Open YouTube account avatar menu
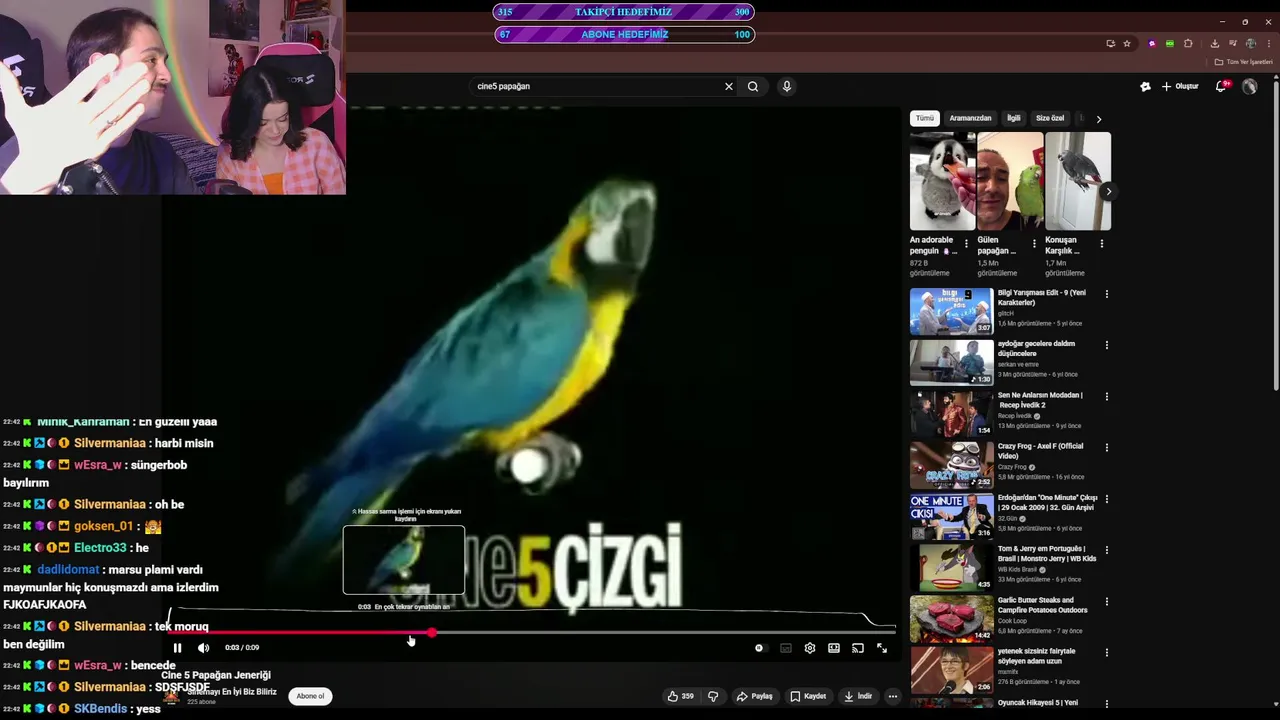 point(1250,86)
